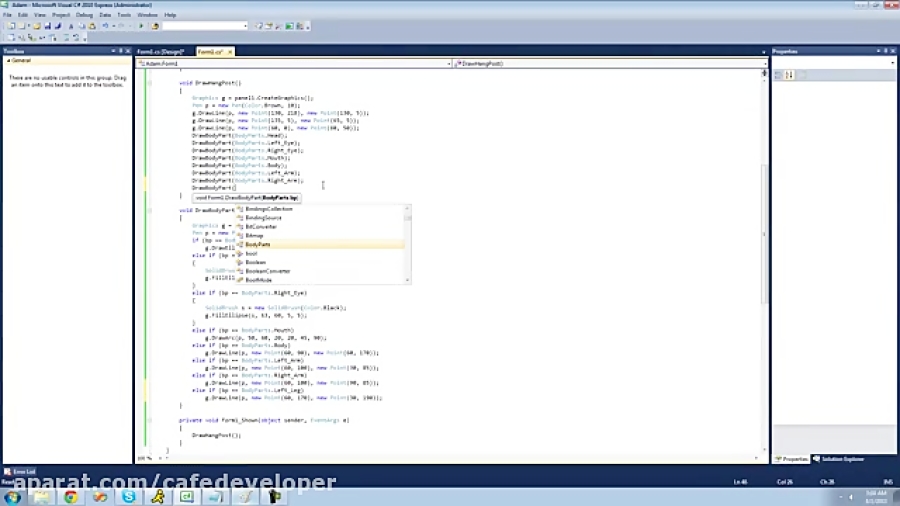Click the first icon in second toolbar row
Image resolution: width=900 pixels, height=506 pixels.
click(x=11, y=38)
